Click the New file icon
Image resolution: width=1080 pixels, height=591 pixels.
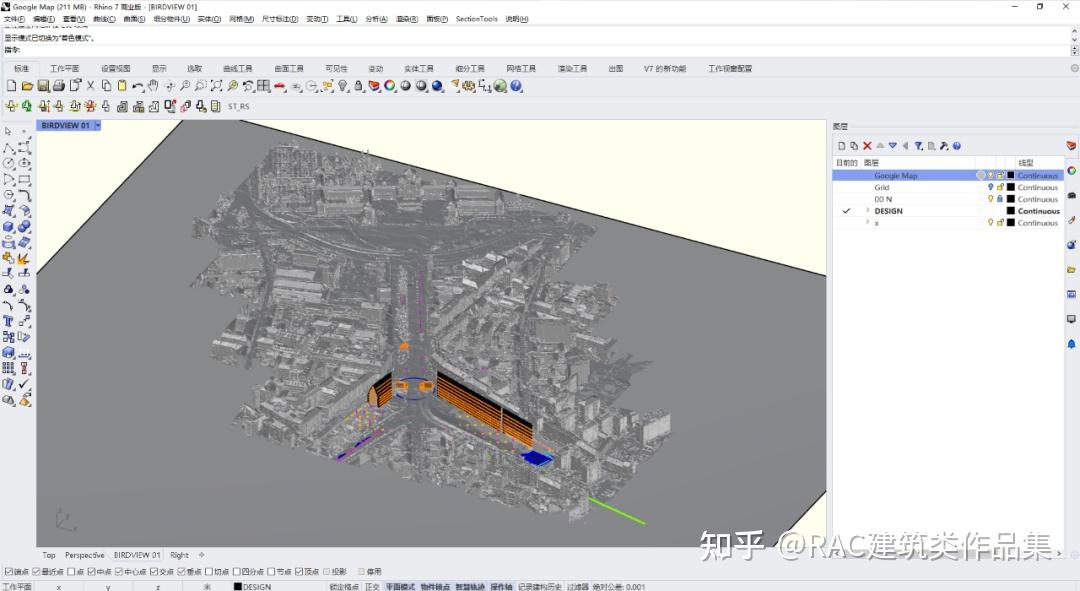point(11,86)
